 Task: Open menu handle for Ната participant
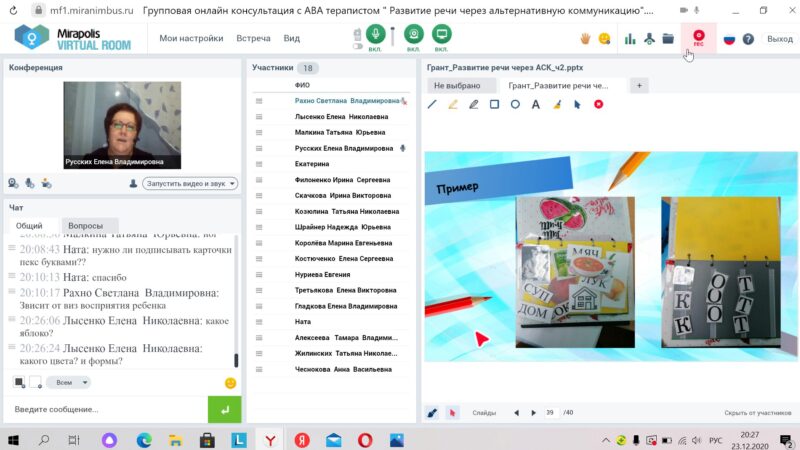[x=259, y=322]
